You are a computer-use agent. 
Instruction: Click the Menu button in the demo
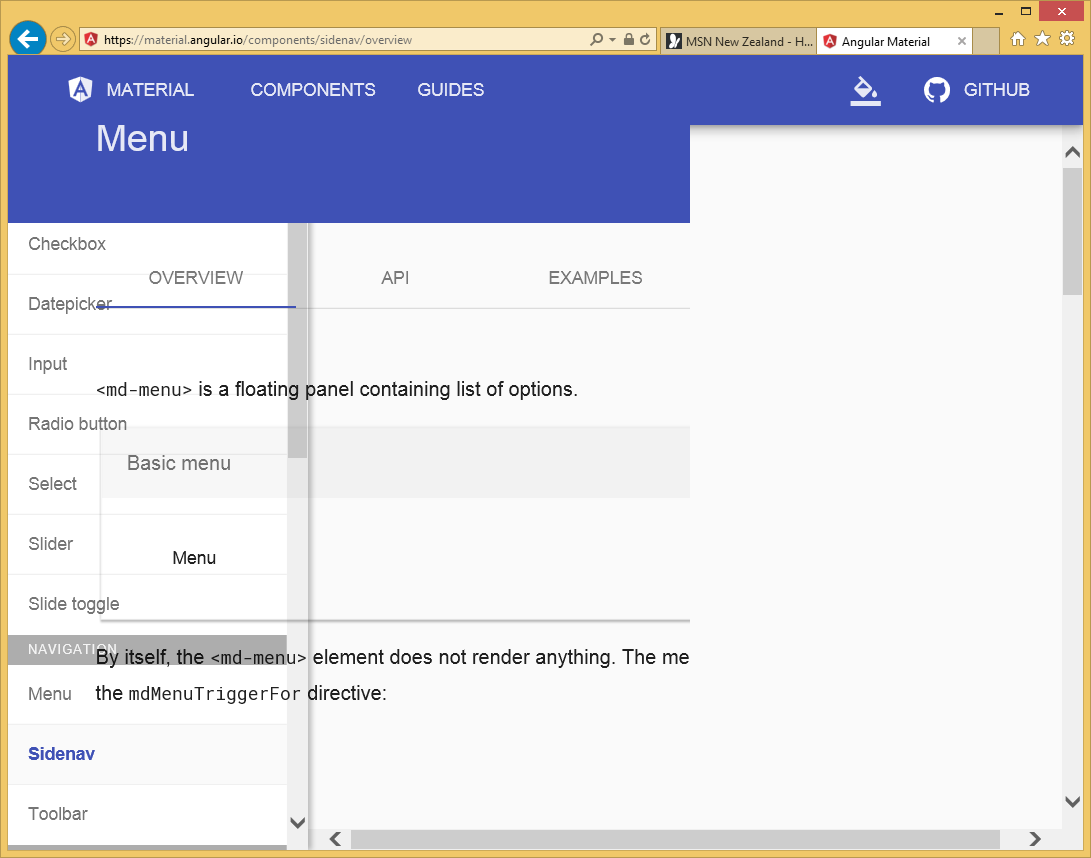tap(194, 557)
